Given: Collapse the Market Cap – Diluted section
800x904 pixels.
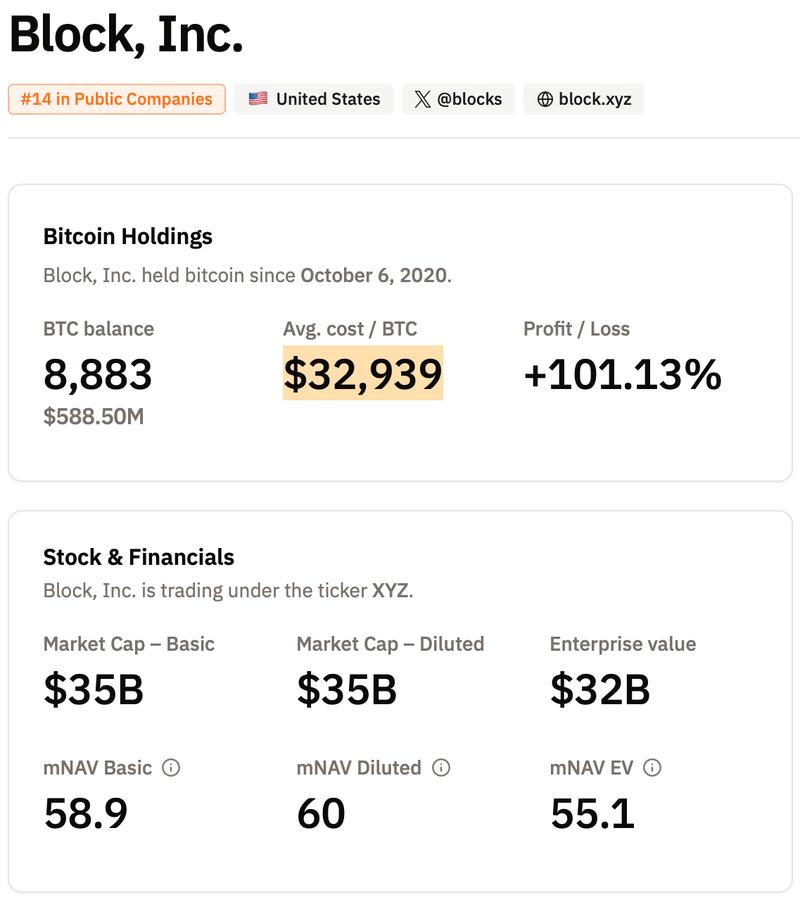Looking at the screenshot, I should pyautogui.click(x=390, y=644).
